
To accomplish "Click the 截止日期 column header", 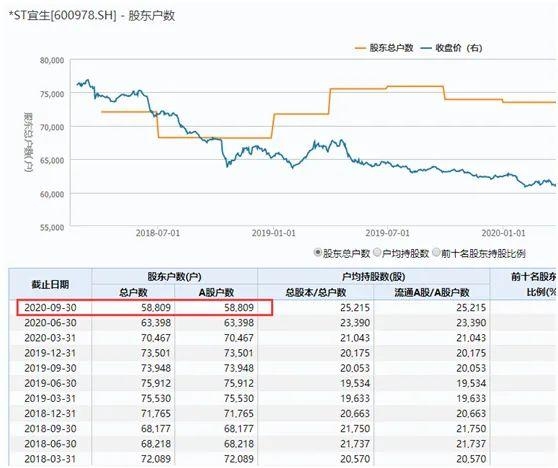I will coord(50,284).
